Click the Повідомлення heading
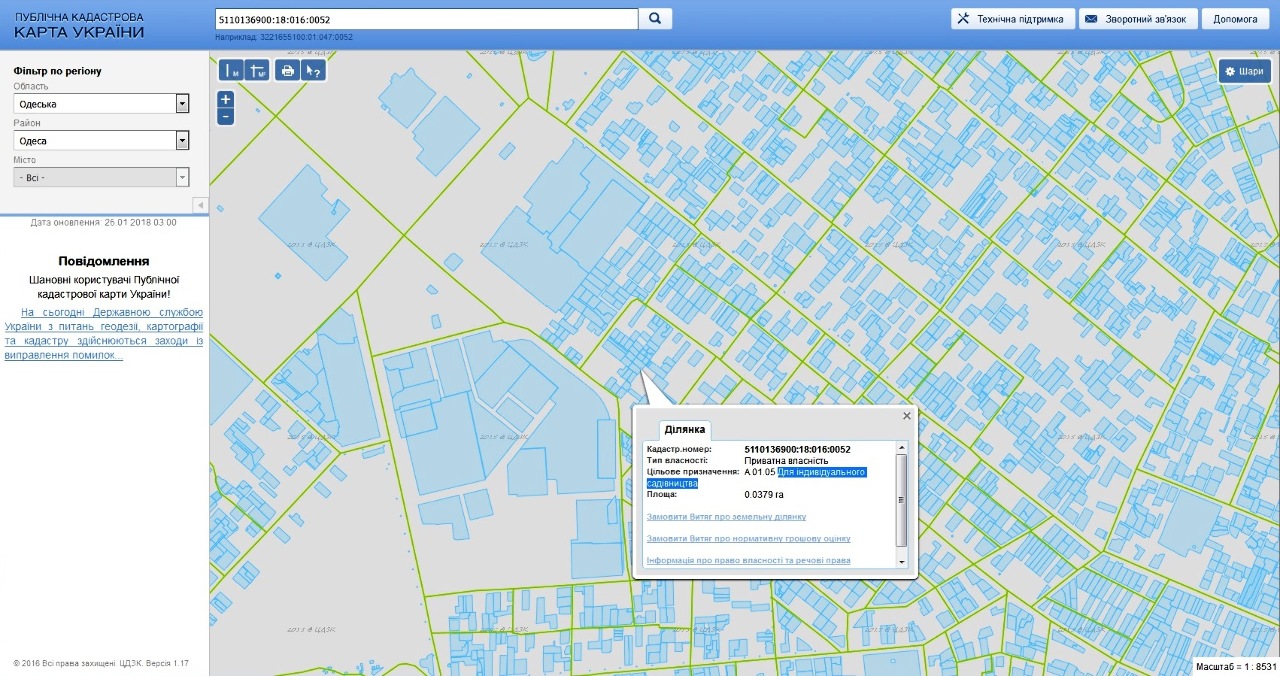 [x=104, y=261]
